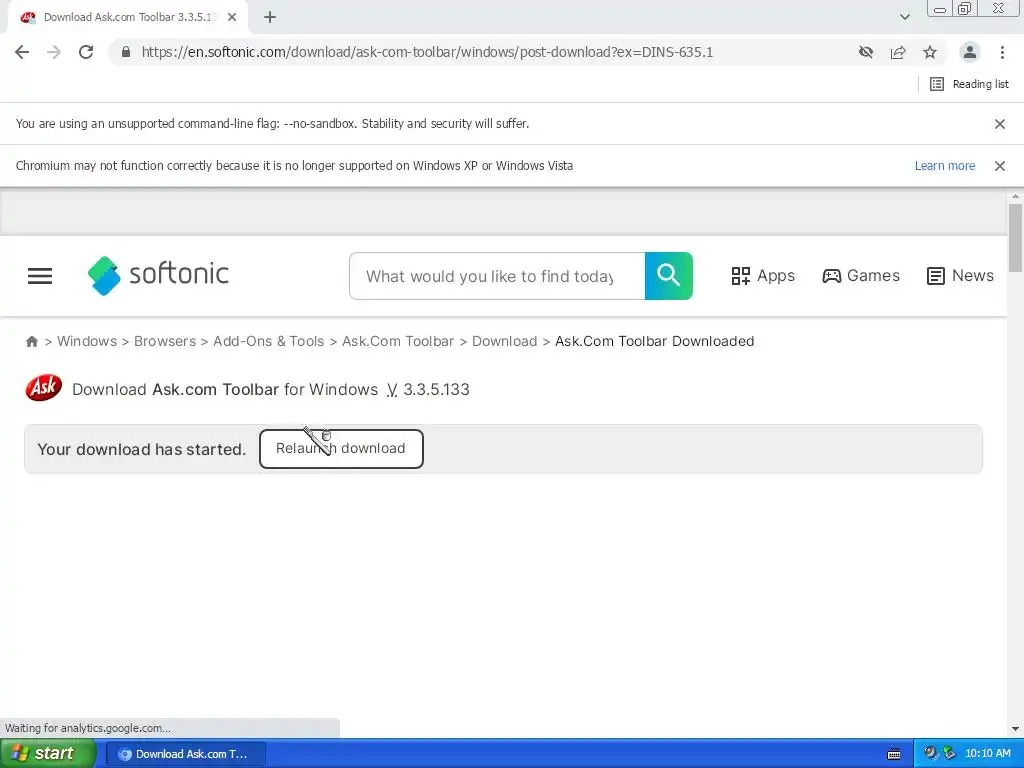1024x768 pixels.
Task: Dismiss the Windows XP unsupported warning
Action: click(x=1000, y=166)
